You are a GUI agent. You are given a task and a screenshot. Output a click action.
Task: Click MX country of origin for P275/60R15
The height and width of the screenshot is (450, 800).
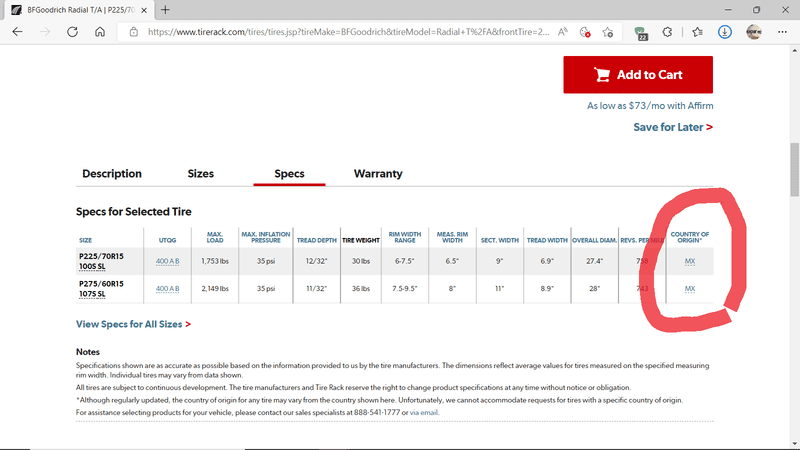coord(690,289)
